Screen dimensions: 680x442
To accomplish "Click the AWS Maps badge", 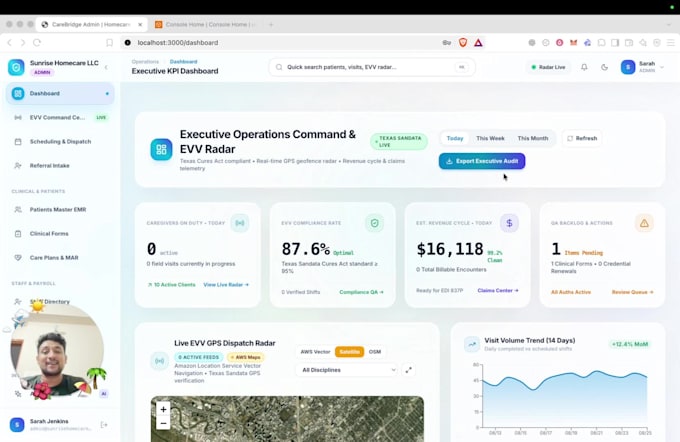I will click(245, 357).
